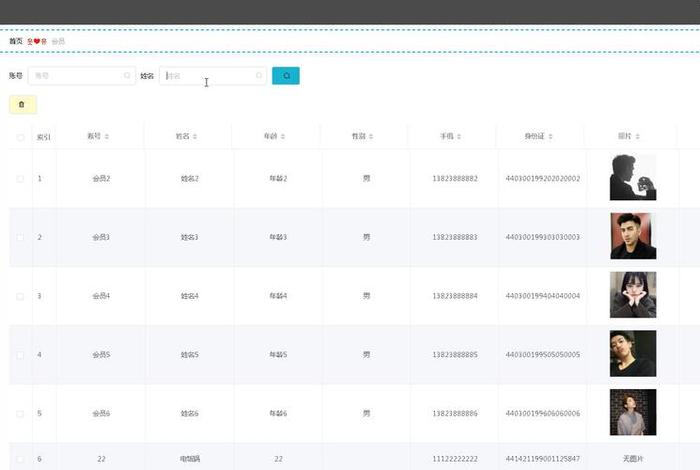Click the ID number 441421199001125847
The width and height of the screenshot is (700, 470).
(543, 459)
